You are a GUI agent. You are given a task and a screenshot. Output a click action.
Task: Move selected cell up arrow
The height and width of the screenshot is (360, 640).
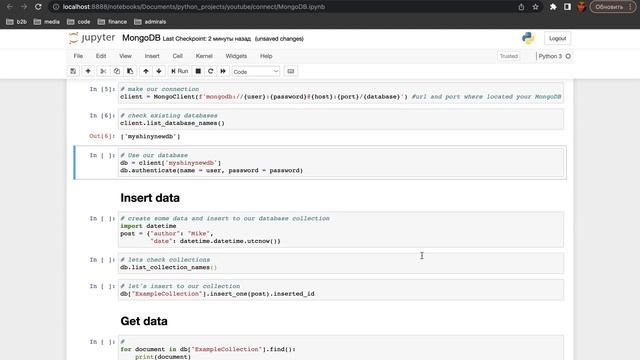point(146,71)
